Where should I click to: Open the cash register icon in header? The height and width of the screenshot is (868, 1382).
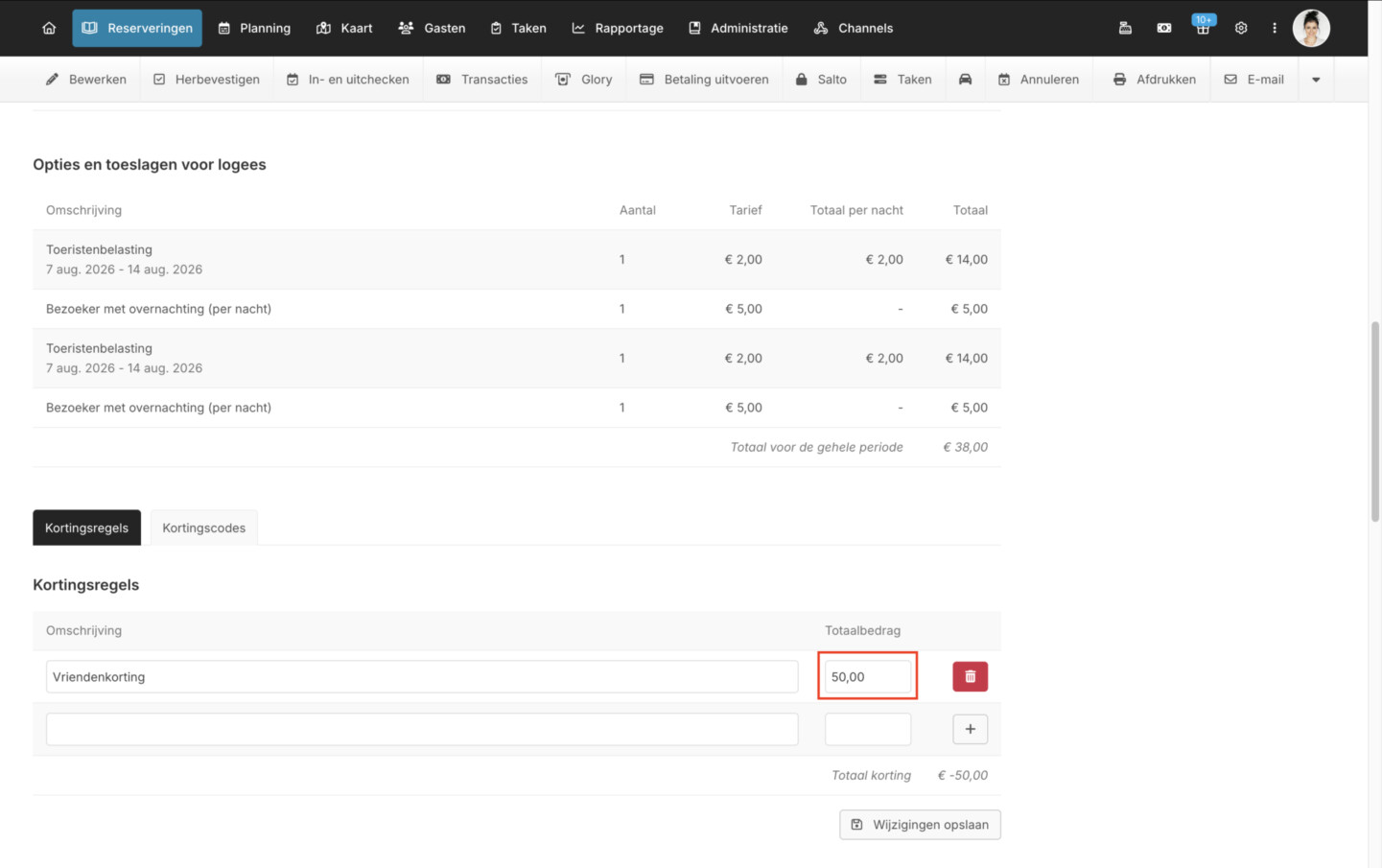[1125, 28]
